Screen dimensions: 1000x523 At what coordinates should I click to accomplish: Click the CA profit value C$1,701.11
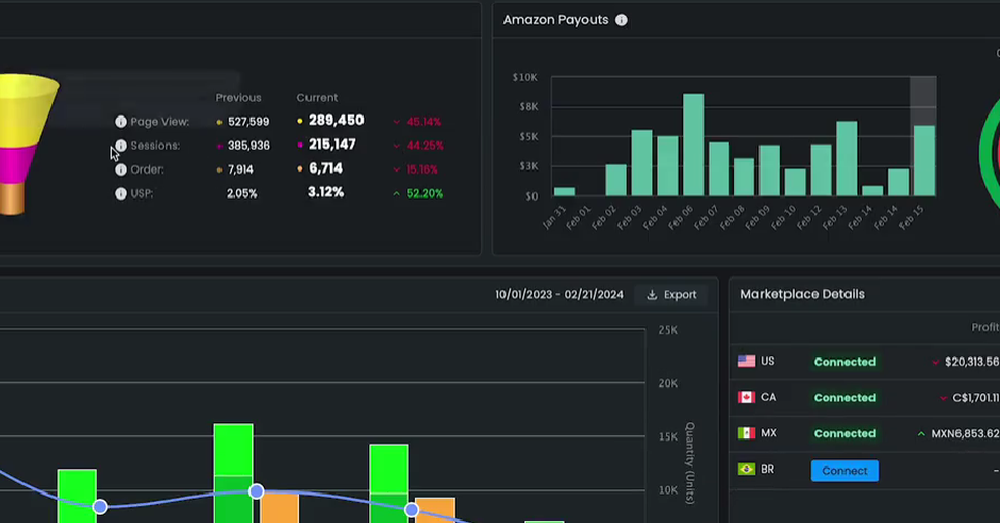pos(976,397)
